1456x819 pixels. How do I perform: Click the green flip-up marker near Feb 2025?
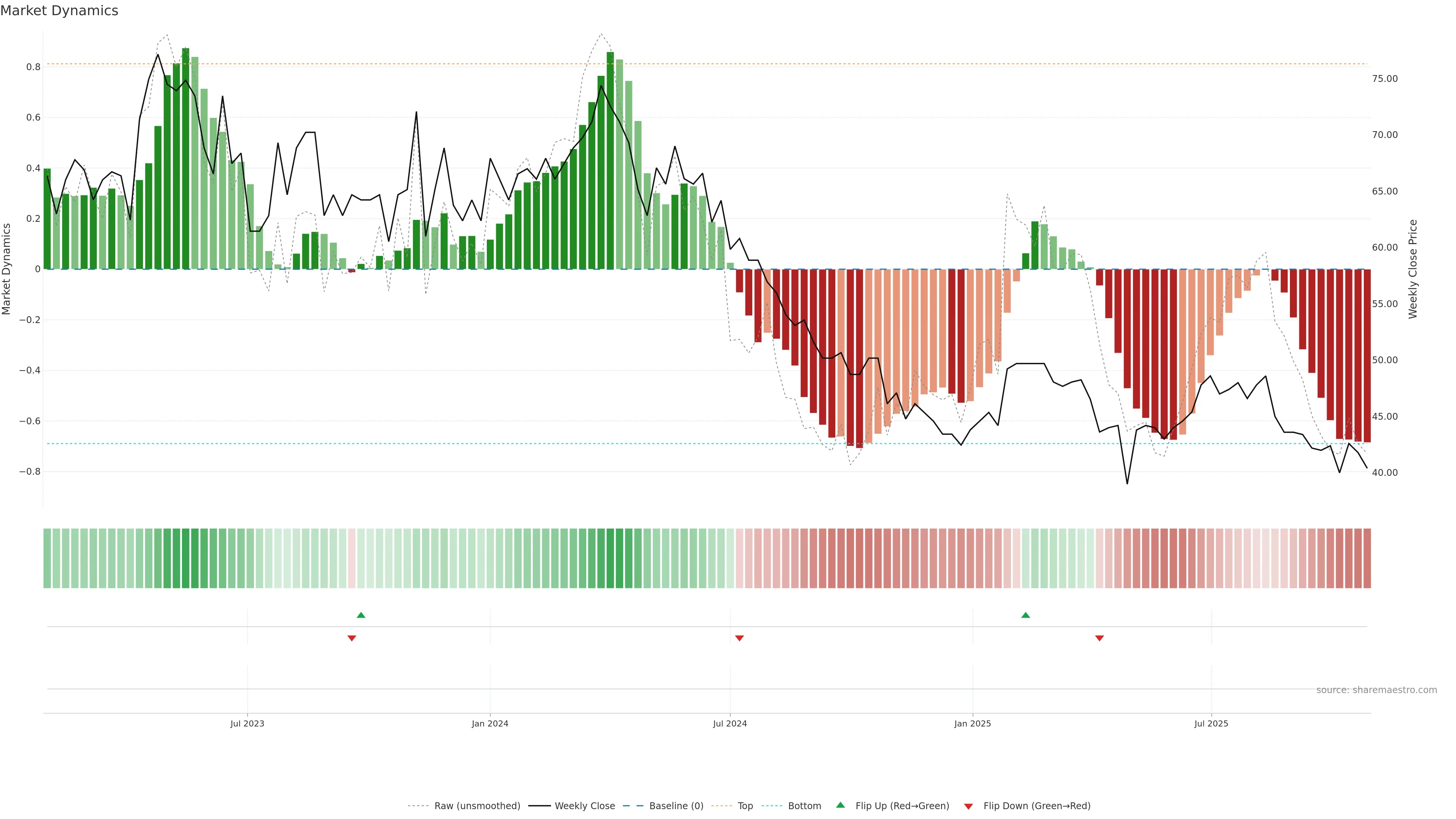point(1025,615)
